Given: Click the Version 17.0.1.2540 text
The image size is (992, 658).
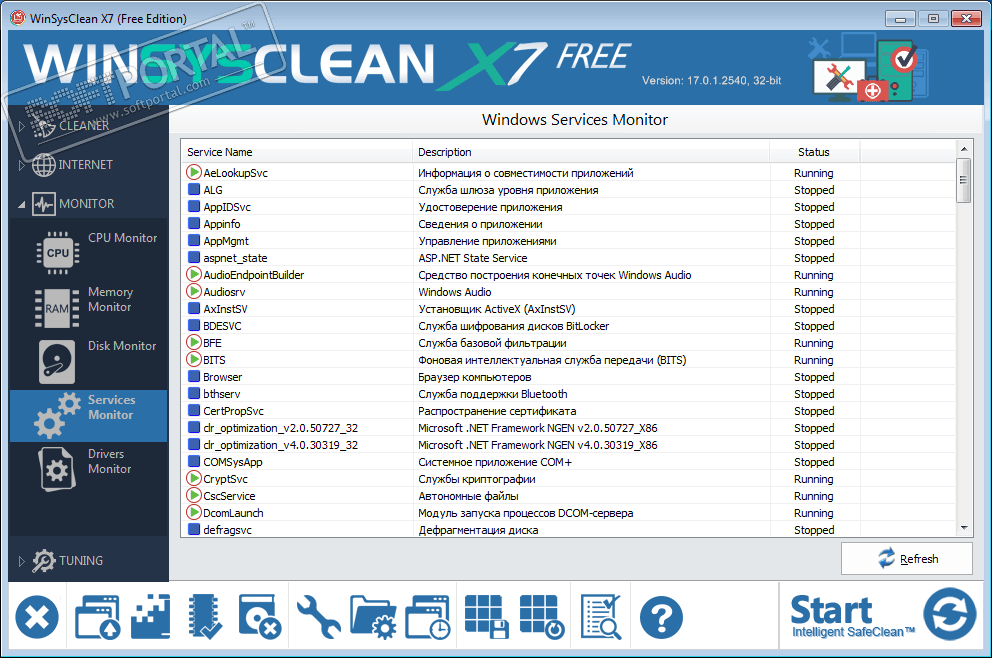Looking at the screenshot, I should tap(711, 80).
